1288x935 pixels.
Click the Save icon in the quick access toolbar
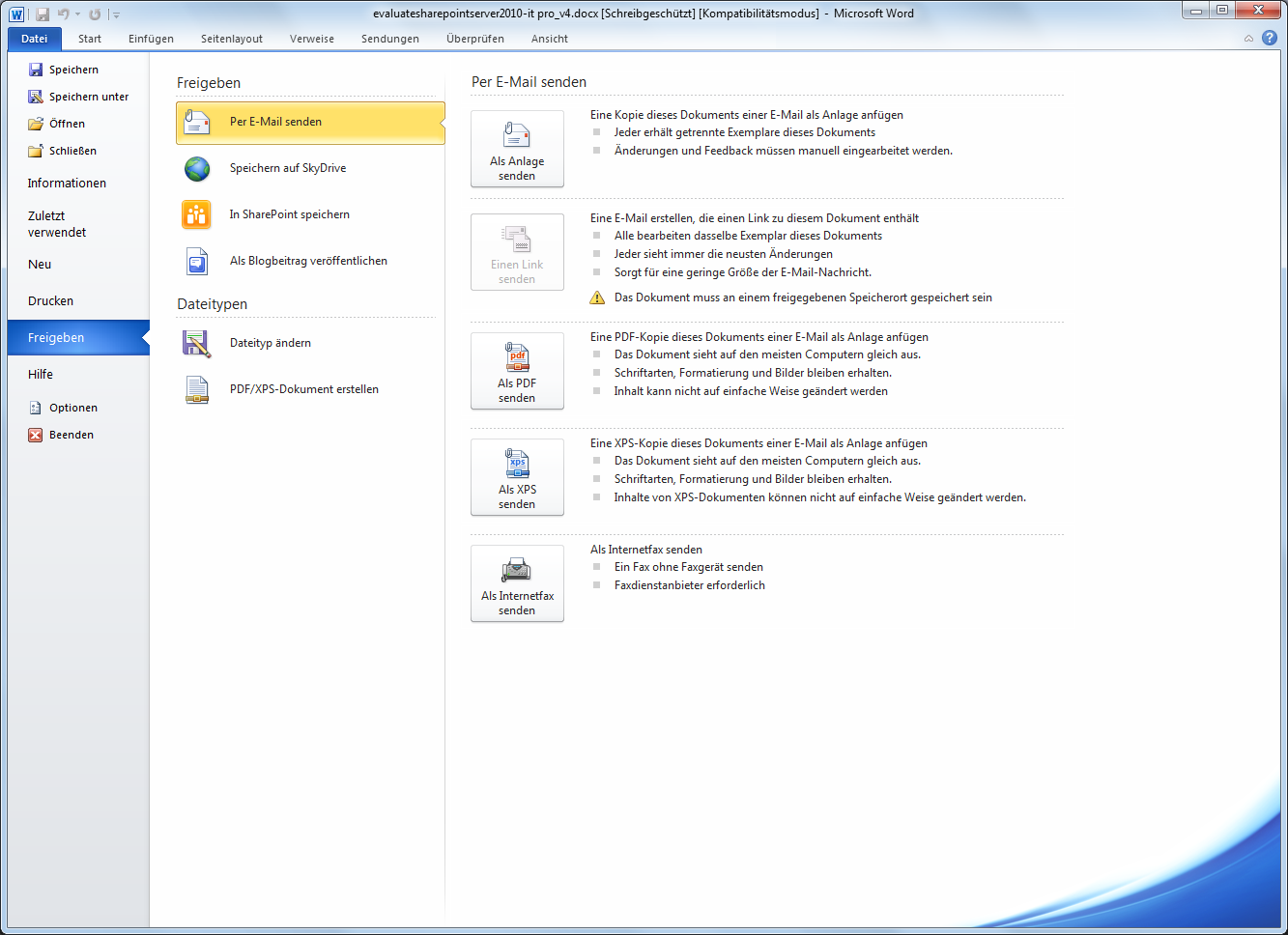tap(43, 14)
